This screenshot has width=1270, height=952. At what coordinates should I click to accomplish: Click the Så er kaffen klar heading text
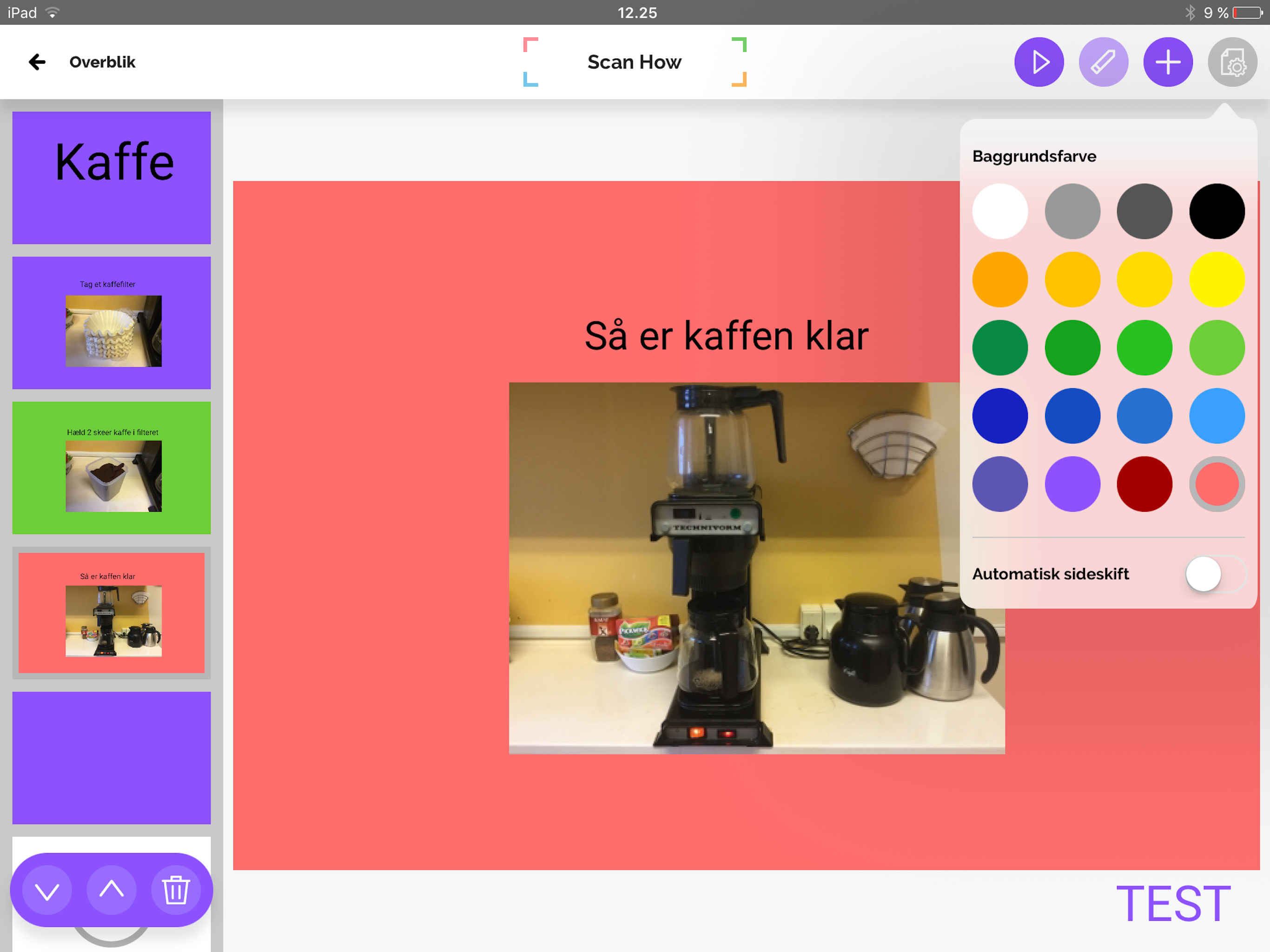click(x=726, y=336)
